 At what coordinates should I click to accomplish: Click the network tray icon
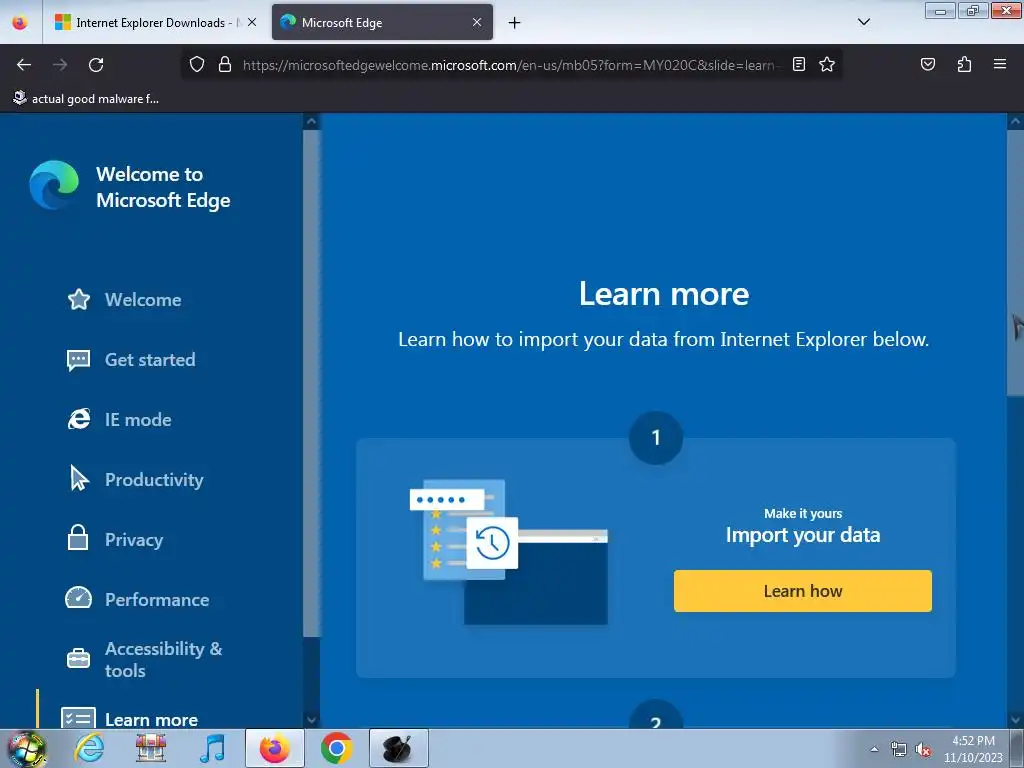click(899, 749)
